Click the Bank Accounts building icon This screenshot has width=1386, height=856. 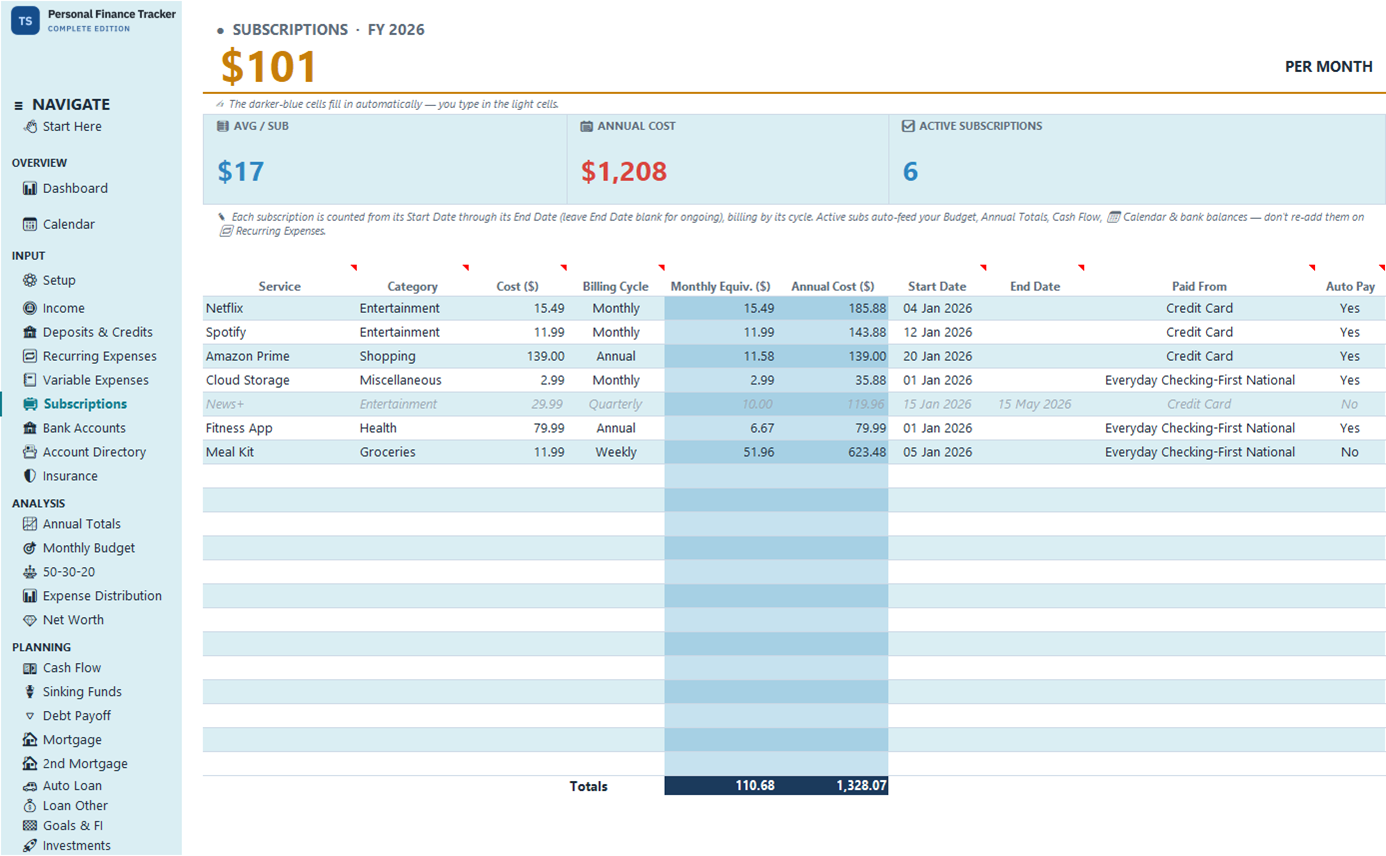pyautogui.click(x=30, y=429)
